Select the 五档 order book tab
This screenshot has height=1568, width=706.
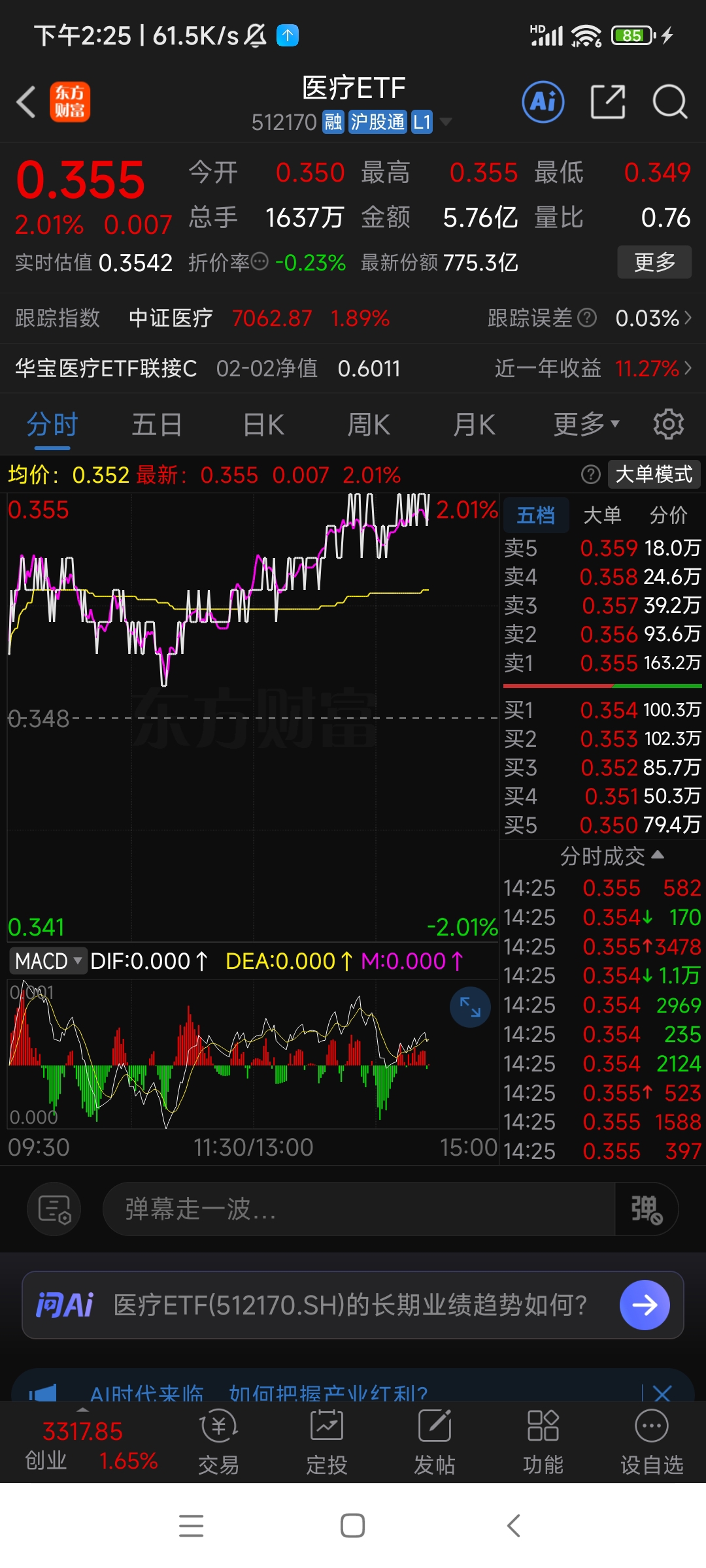click(x=536, y=515)
